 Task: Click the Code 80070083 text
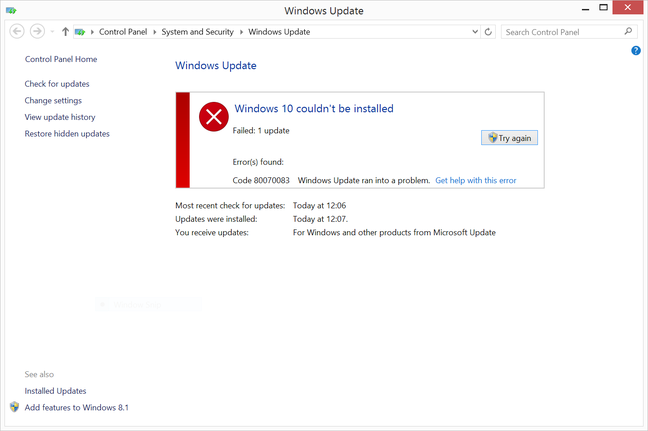[x=261, y=180]
